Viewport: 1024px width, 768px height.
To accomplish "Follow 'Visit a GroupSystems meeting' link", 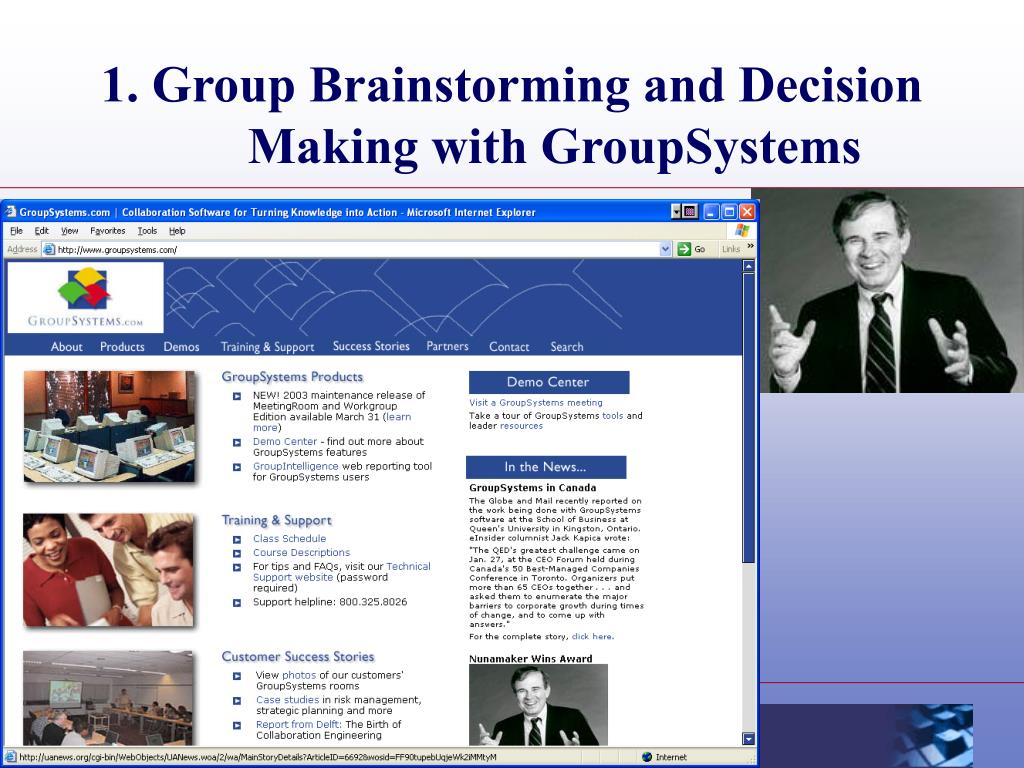I will pyautogui.click(x=536, y=402).
